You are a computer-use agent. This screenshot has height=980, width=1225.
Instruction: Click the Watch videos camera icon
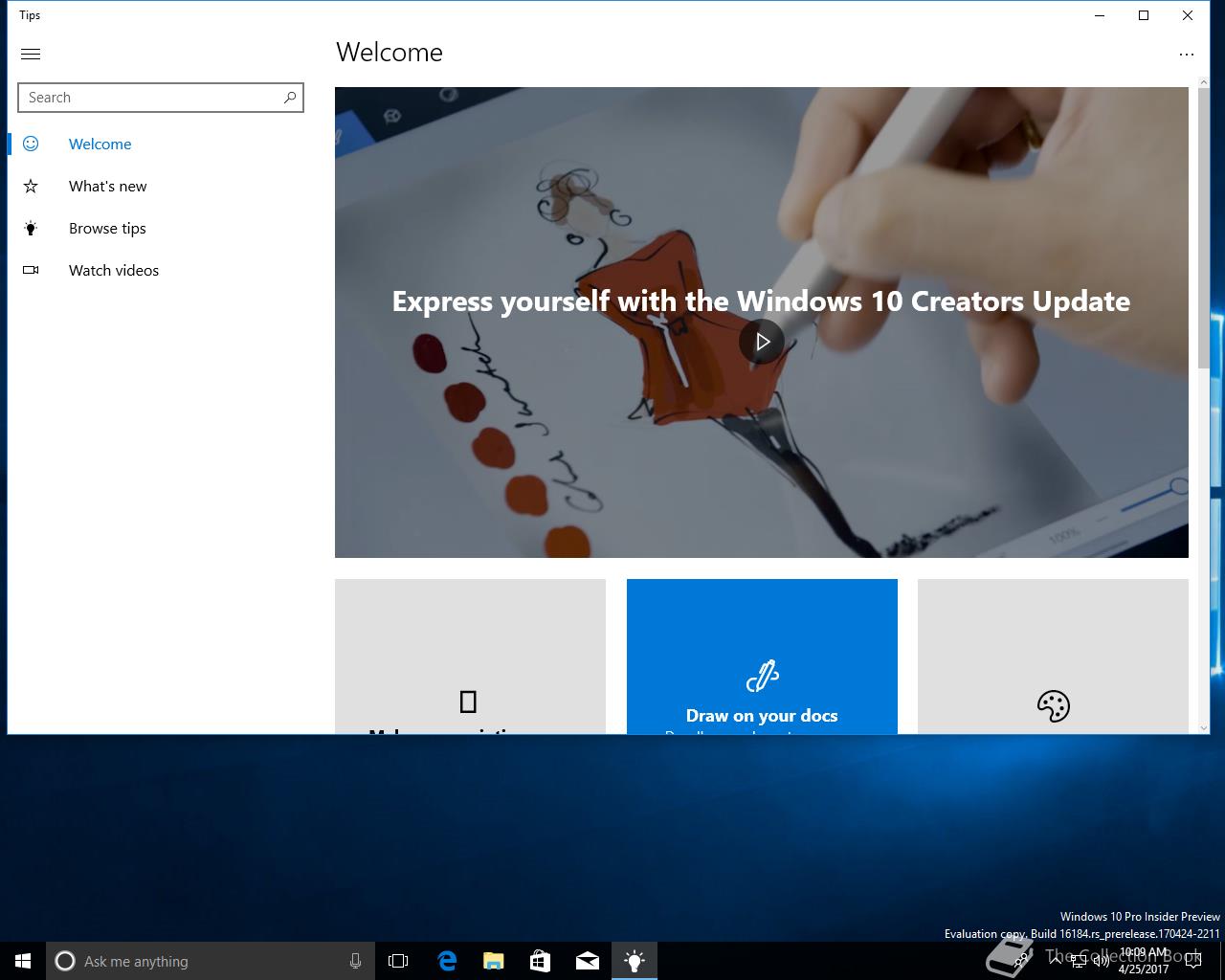tap(31, 270)
